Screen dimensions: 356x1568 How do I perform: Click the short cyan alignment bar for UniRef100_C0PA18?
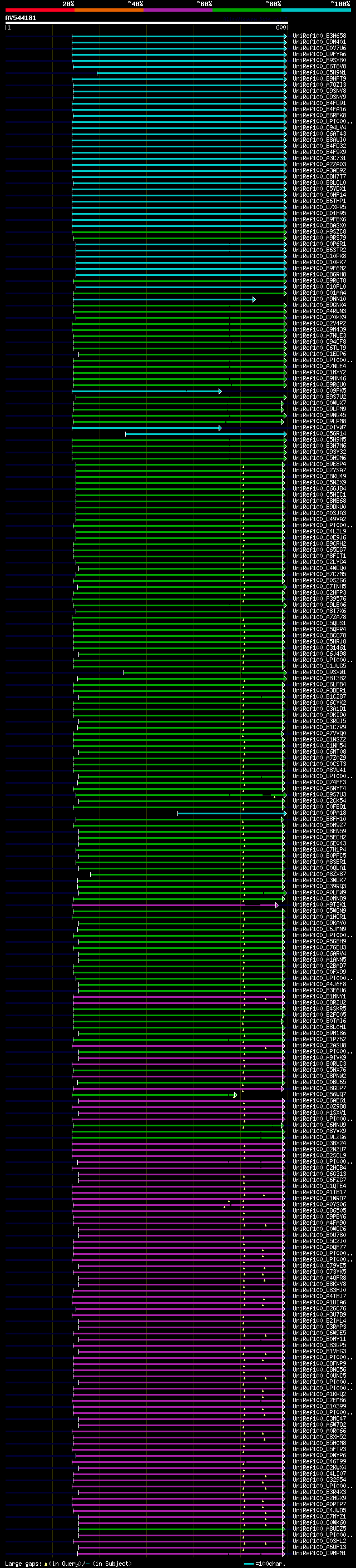[232, 813]
